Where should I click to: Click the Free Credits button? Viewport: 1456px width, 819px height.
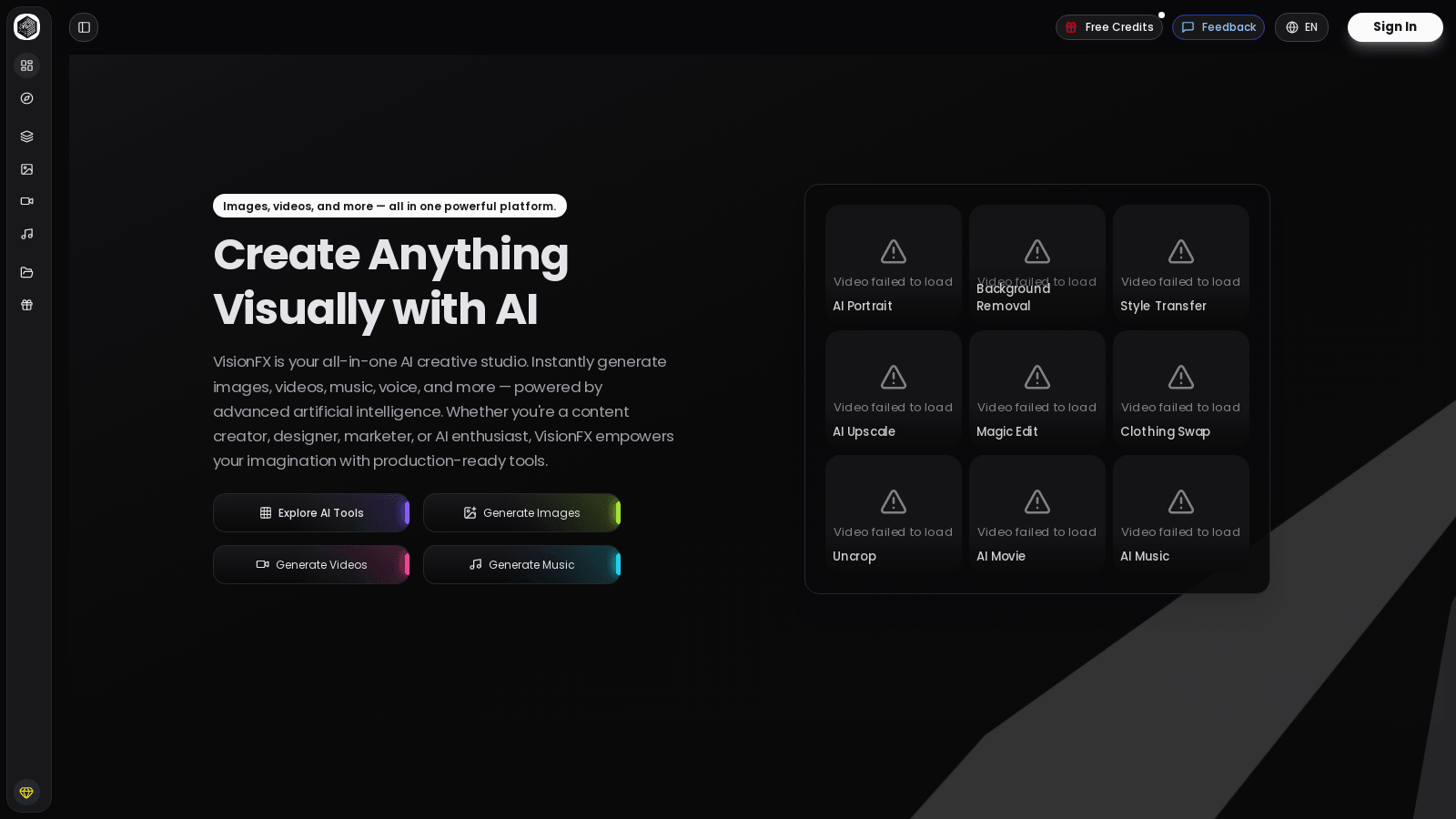1108,27
